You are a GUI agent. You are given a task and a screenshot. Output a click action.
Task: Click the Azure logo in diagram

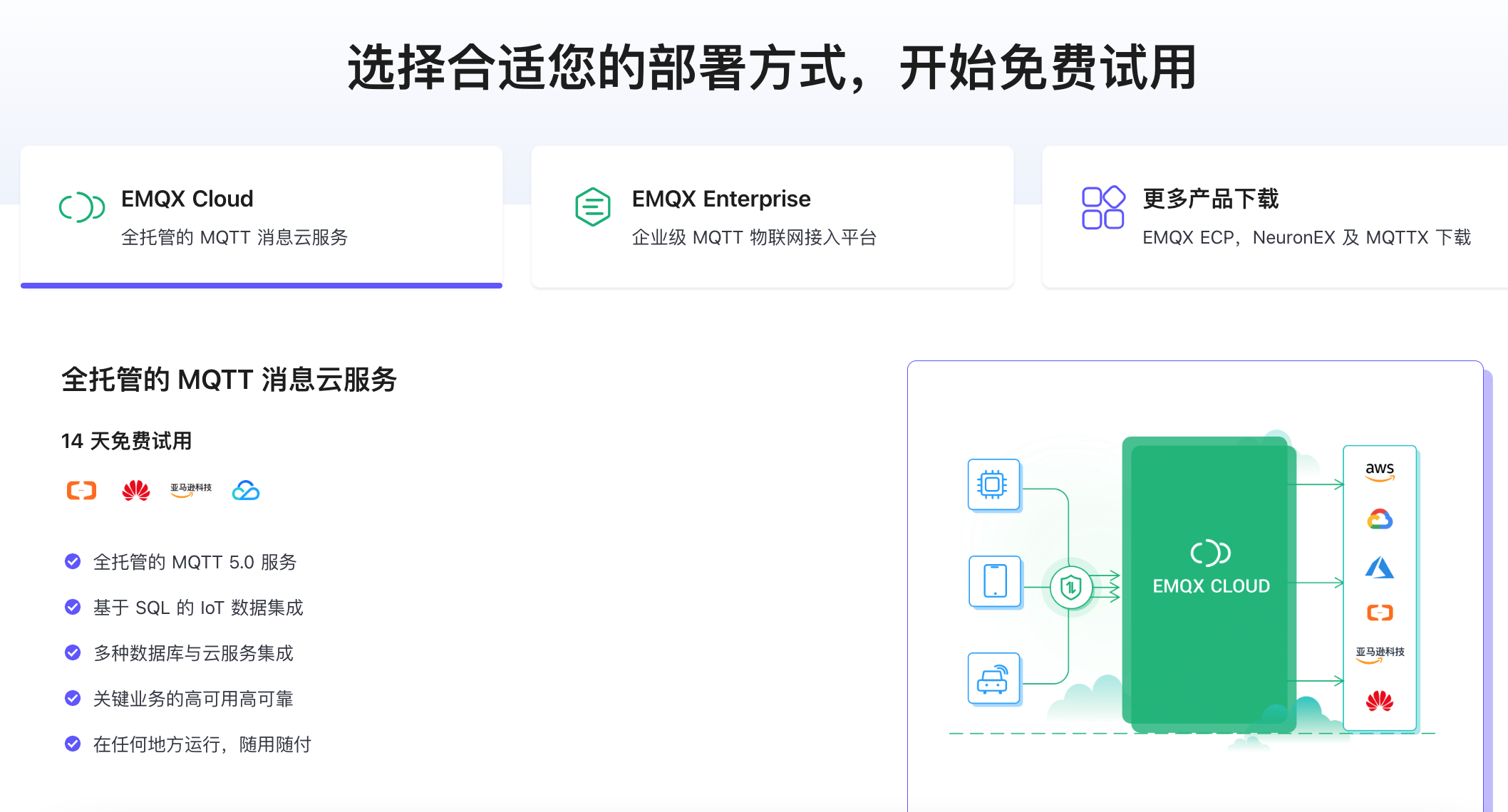coord(1380,568)
